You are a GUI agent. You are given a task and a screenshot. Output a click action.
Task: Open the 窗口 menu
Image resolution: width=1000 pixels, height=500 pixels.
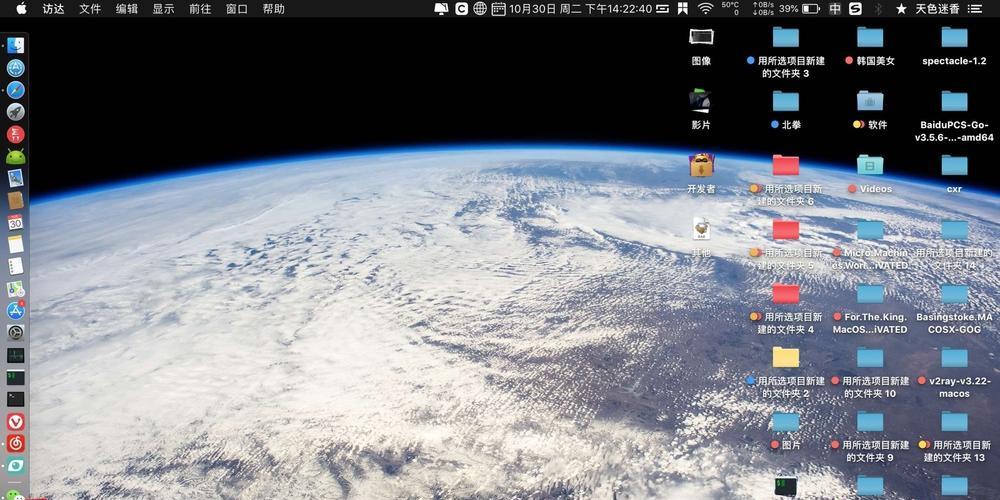coord(237,9)
